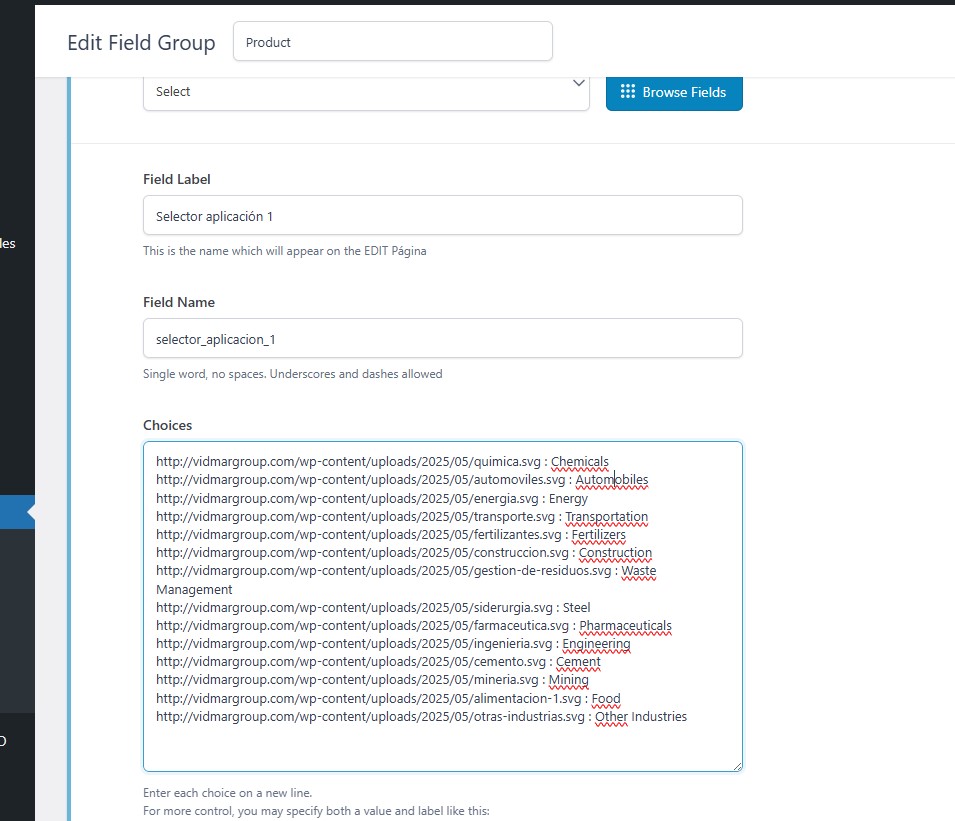Expand the field type chevron arrow
The height and width of the screenshot is (821, 955).
click(579, 83)
